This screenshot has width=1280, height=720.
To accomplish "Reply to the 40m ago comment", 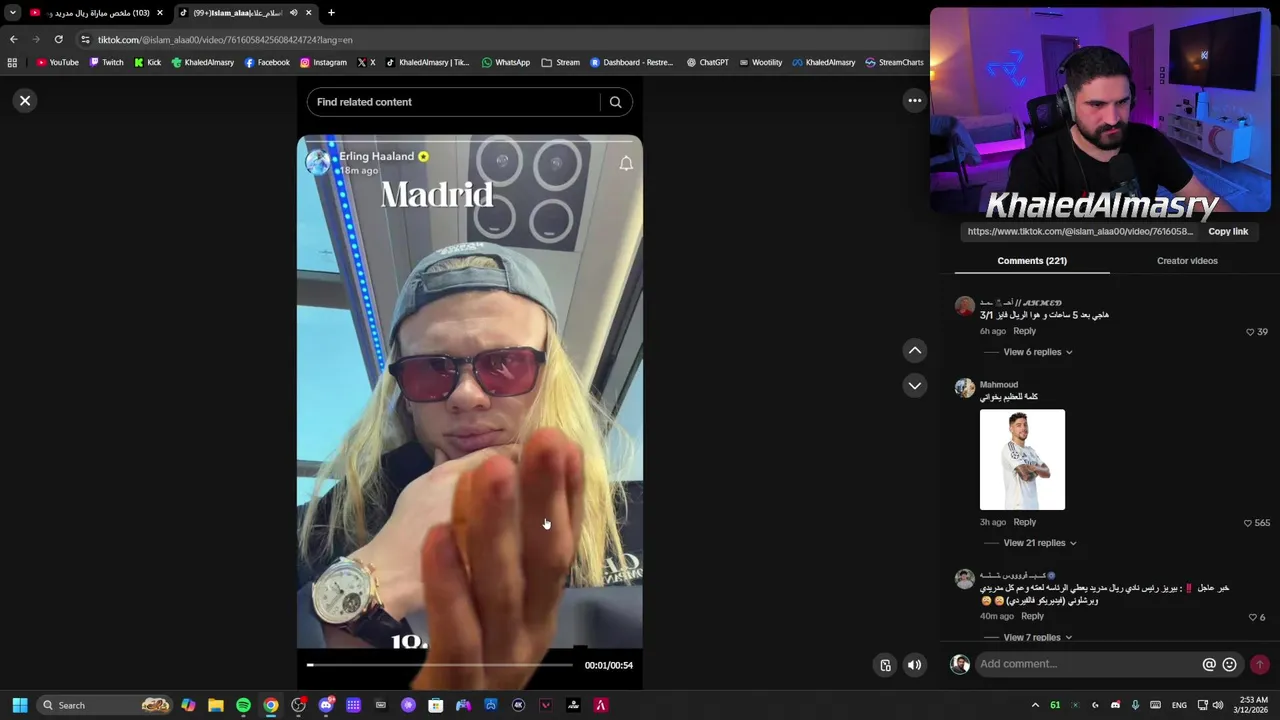I will [1032, 616].
